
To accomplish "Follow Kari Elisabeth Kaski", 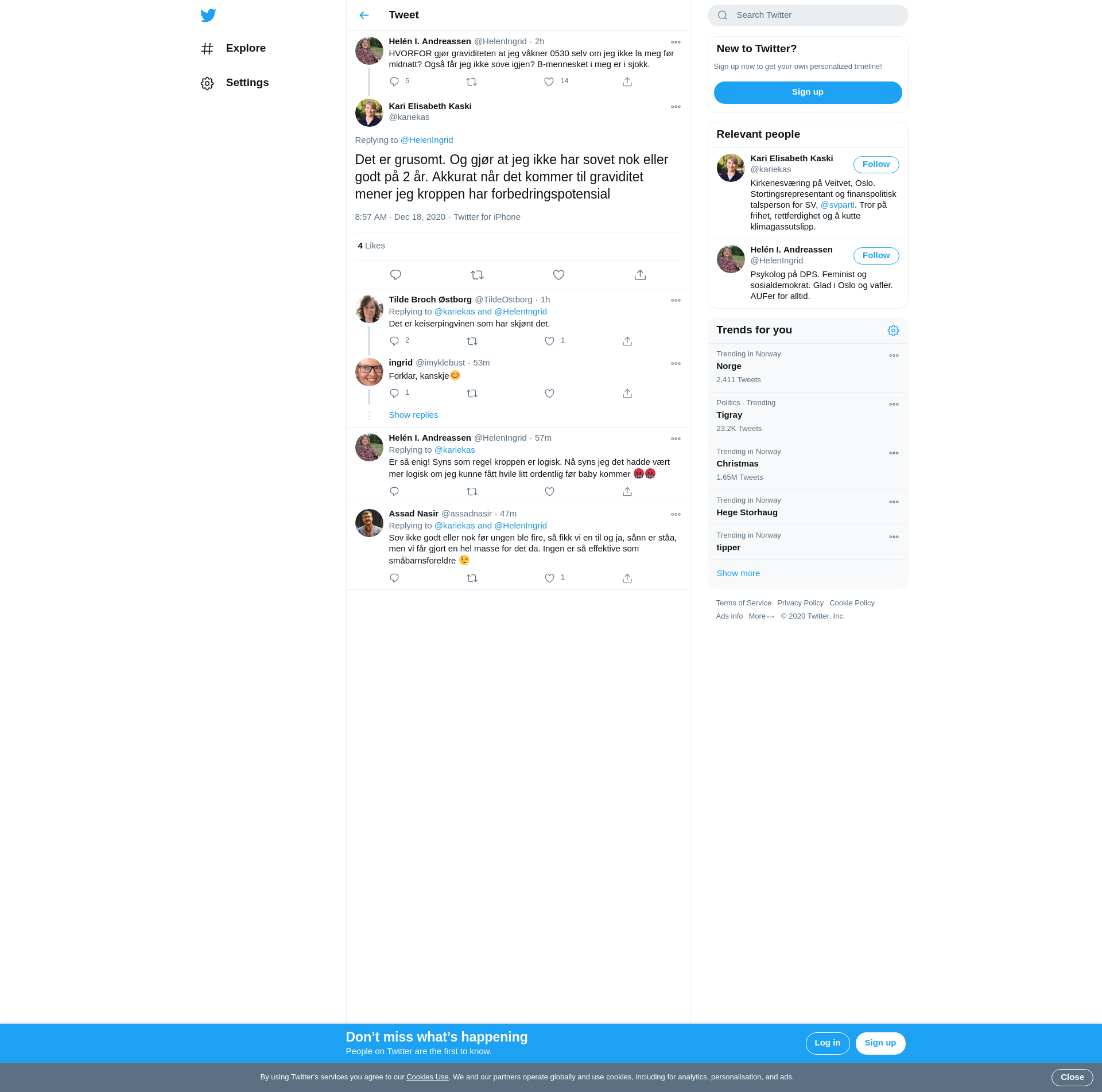I will (876, 165).
